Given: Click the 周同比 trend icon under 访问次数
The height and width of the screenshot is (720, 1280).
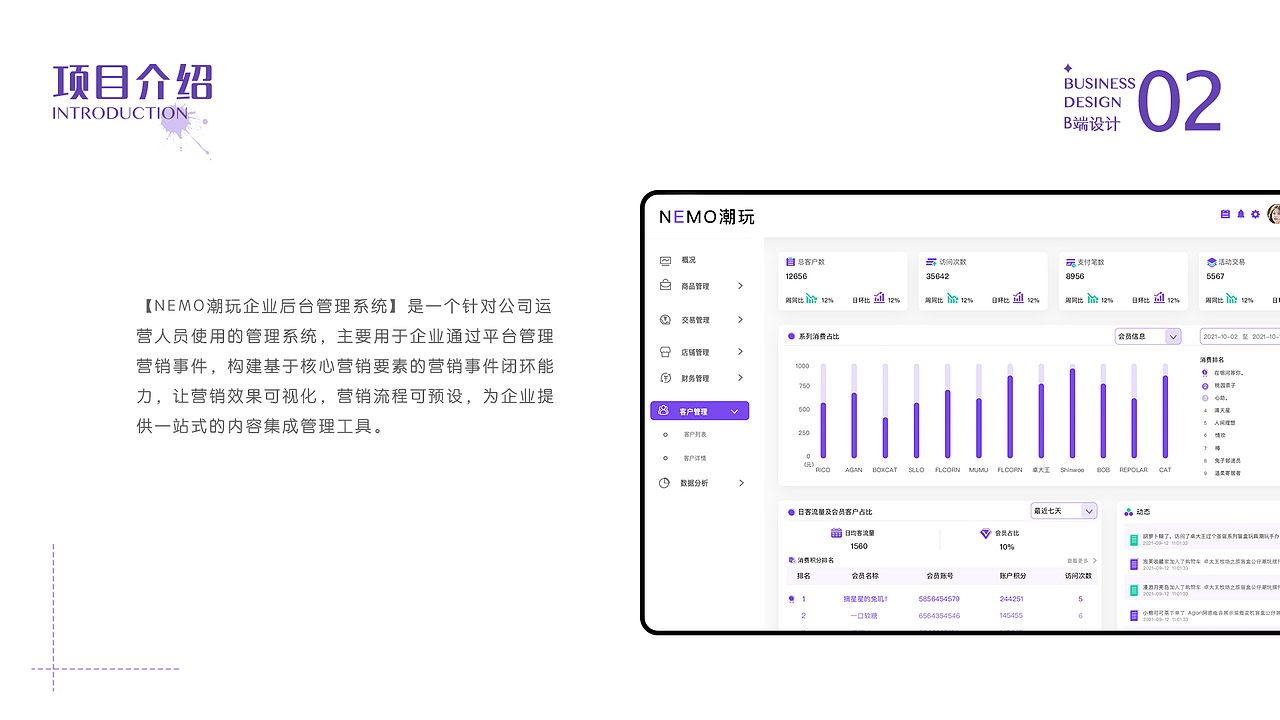Looking at the screenshot, I should pos(952,298).
